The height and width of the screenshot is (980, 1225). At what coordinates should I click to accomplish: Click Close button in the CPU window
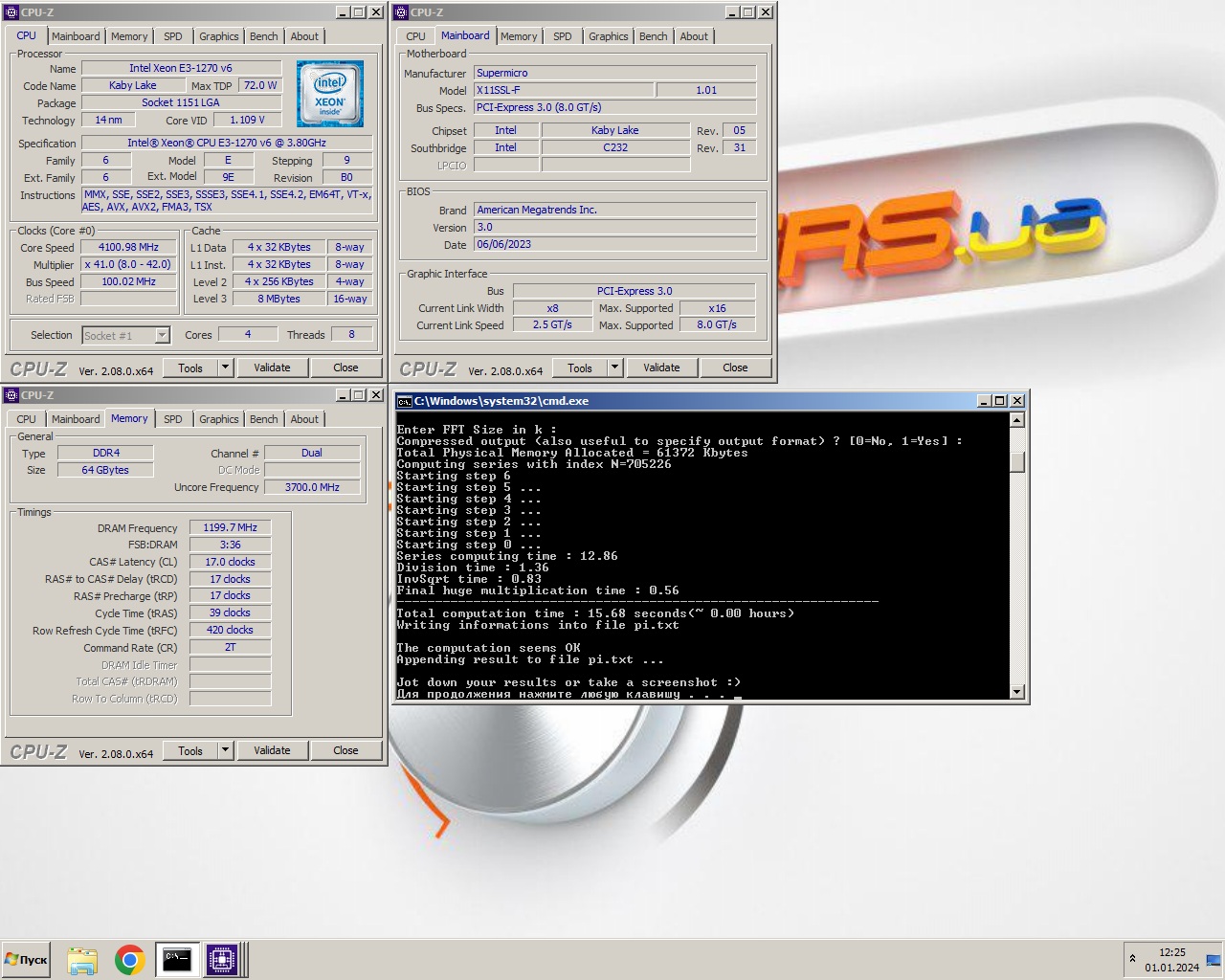(345, 367)
